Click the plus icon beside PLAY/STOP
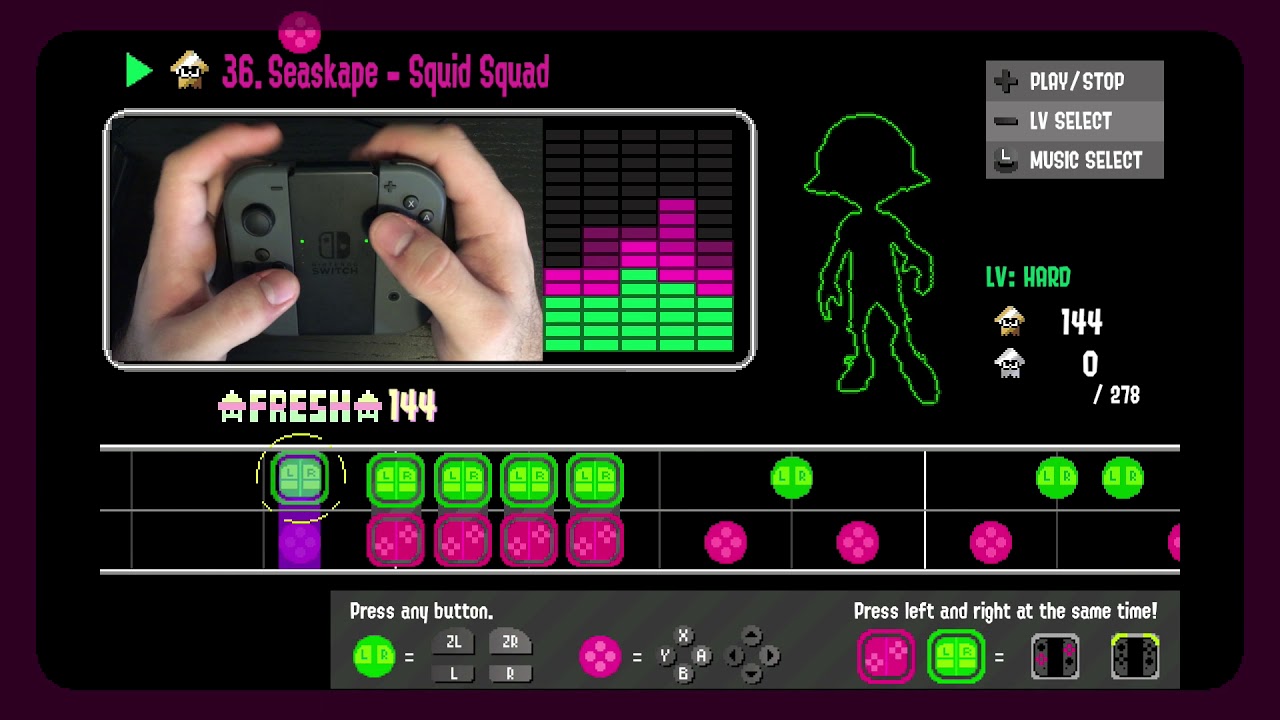Viewport: 1280px width, 720px height. (1006, 81)
